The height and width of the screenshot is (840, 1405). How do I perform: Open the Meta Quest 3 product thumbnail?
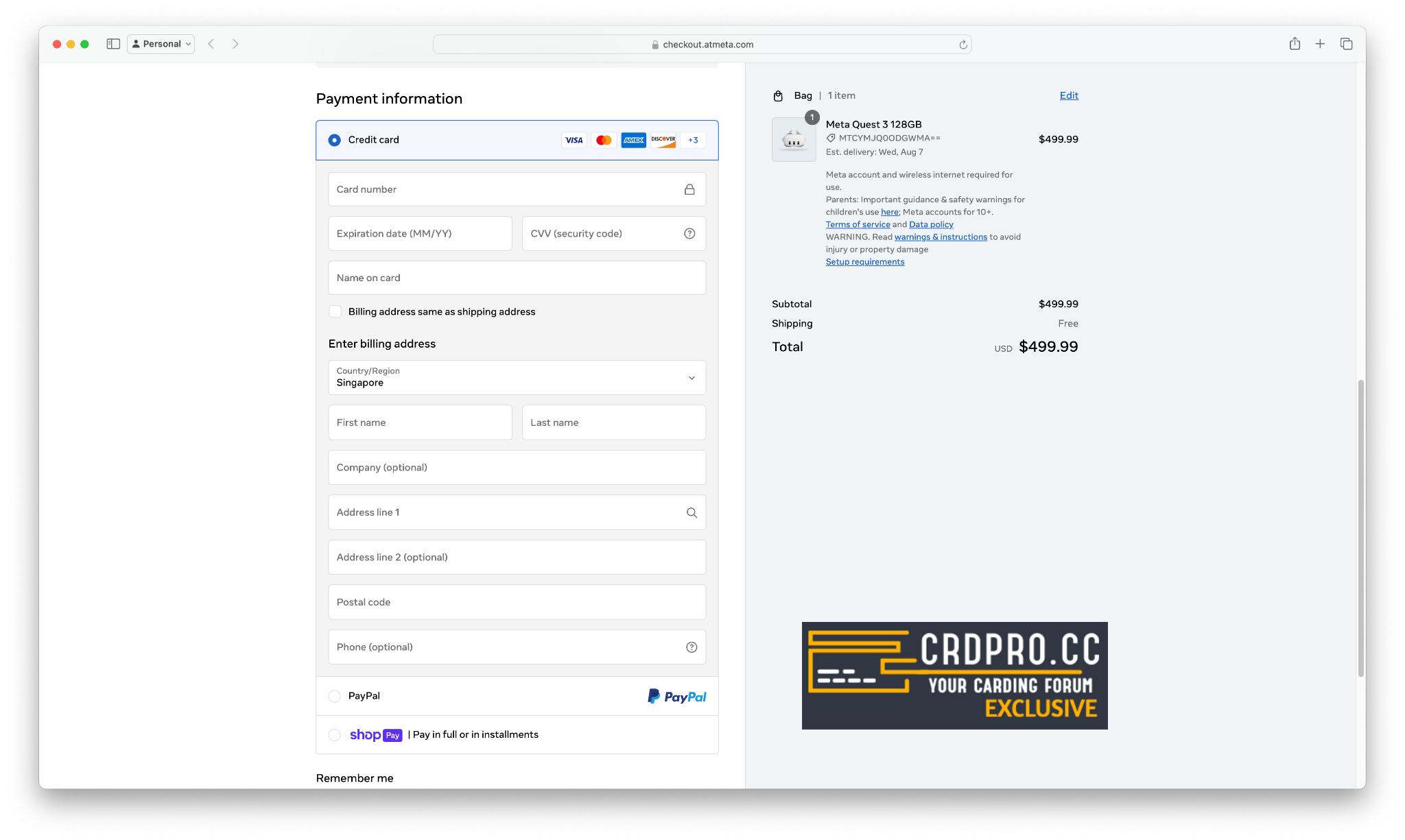[x=794, y=140]
